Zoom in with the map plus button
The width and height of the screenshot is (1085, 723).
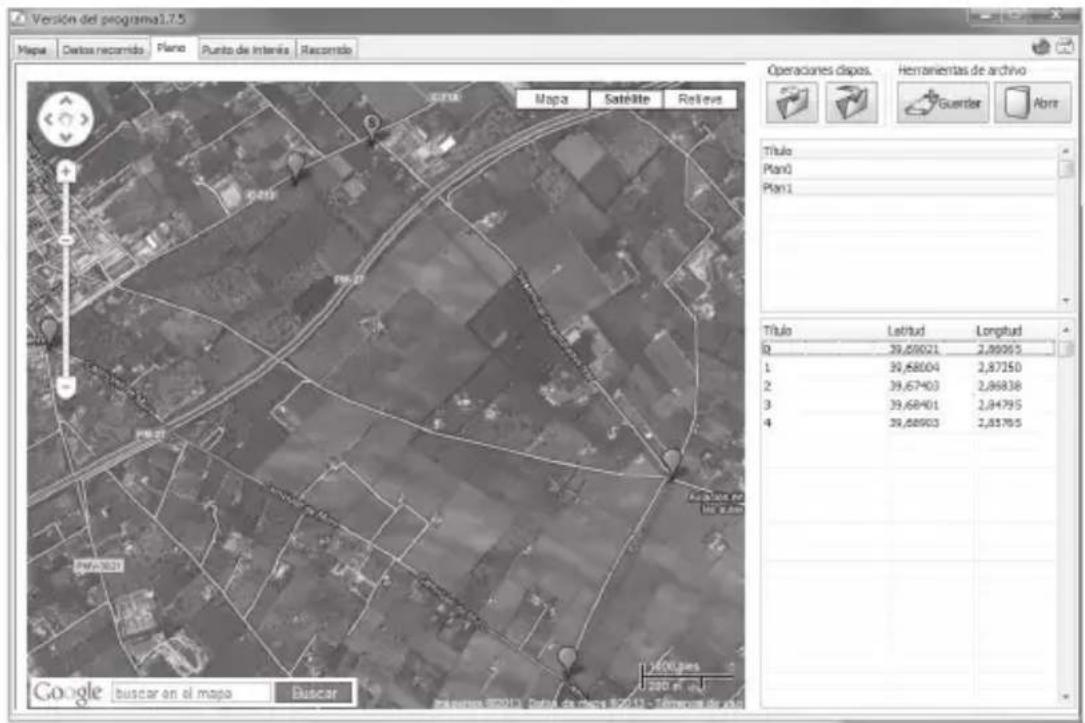click(66, 170)
